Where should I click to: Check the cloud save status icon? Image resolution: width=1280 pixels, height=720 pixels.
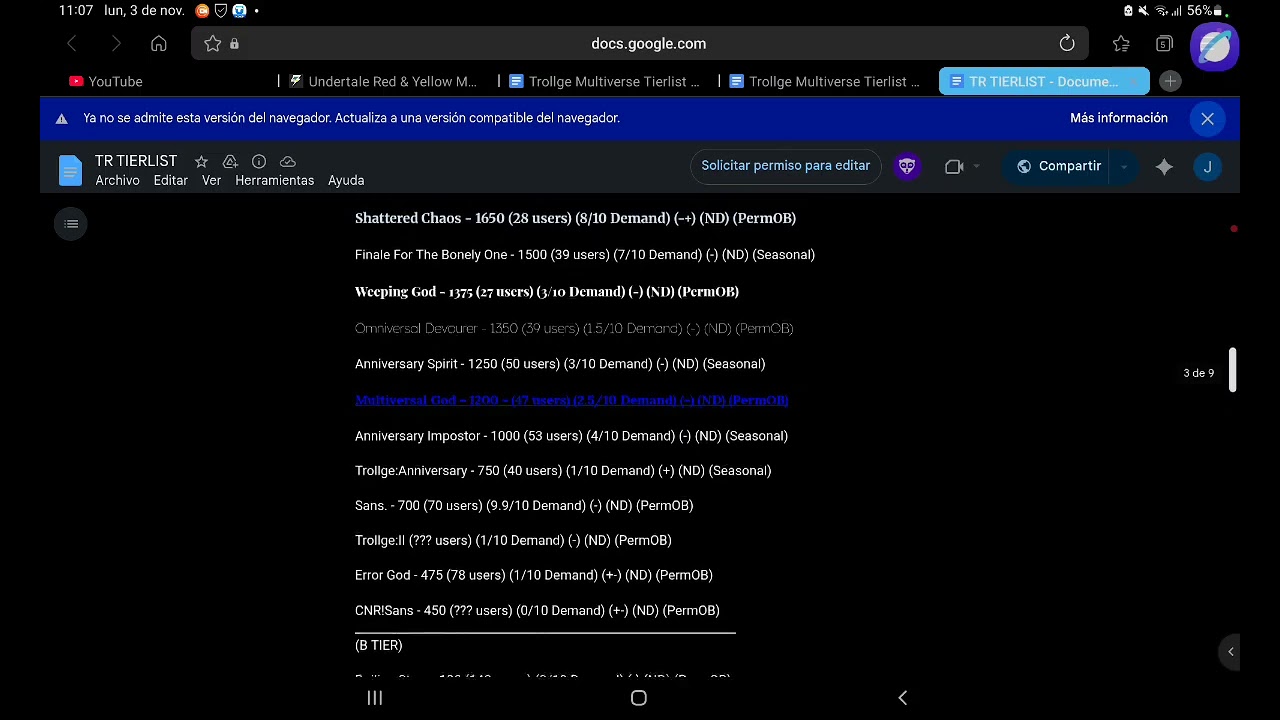[x=288, y=161]
